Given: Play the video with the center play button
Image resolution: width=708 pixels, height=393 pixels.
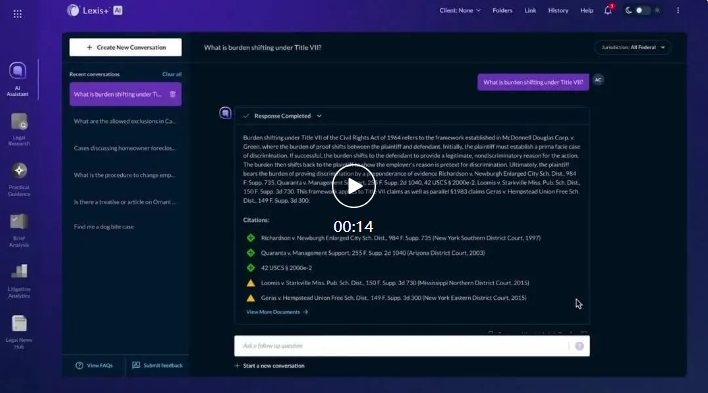Looking at the screenshot, I should 354,186.
